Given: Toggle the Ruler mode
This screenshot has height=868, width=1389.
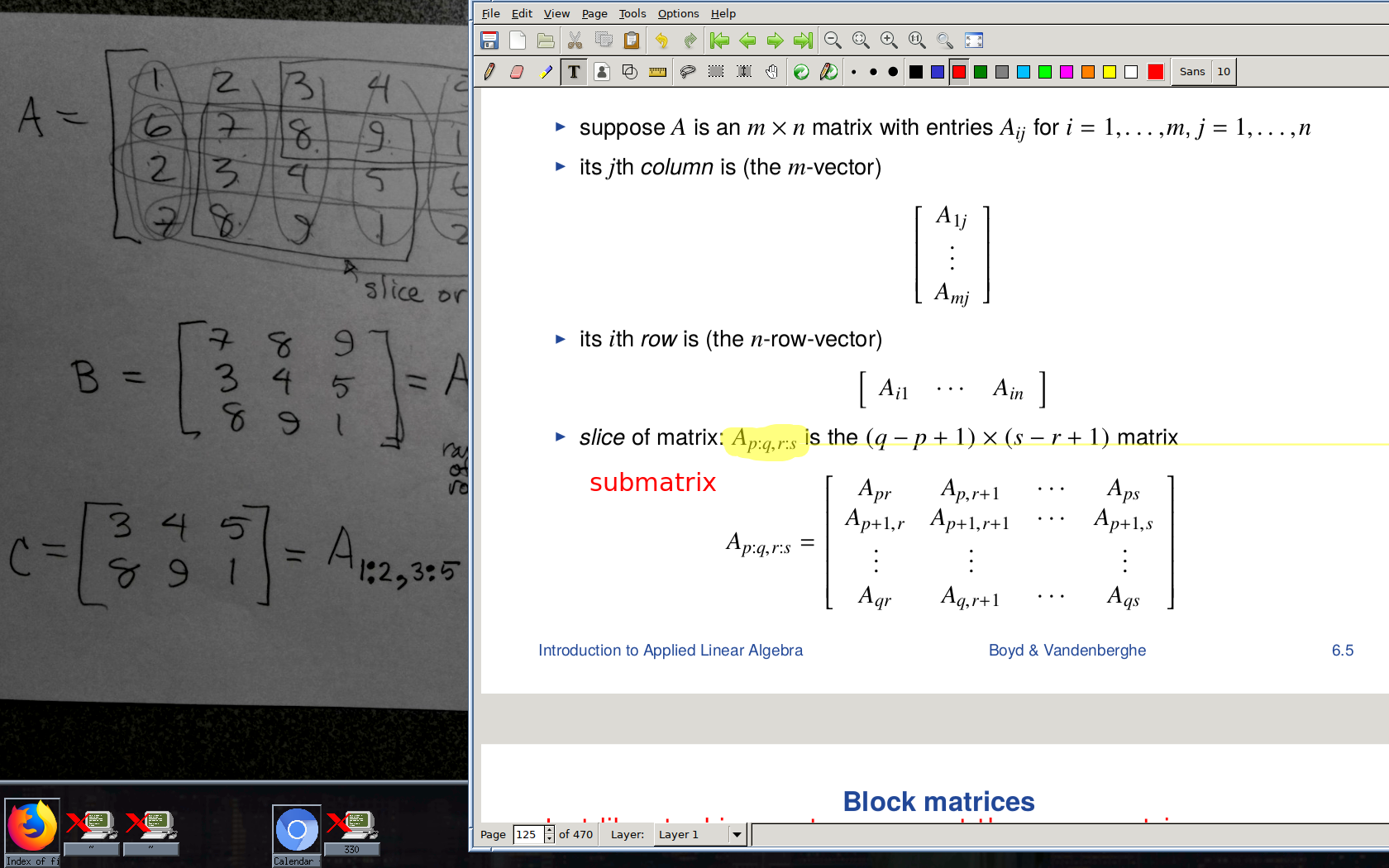Looking at the screenshot, I should [658, 72].
